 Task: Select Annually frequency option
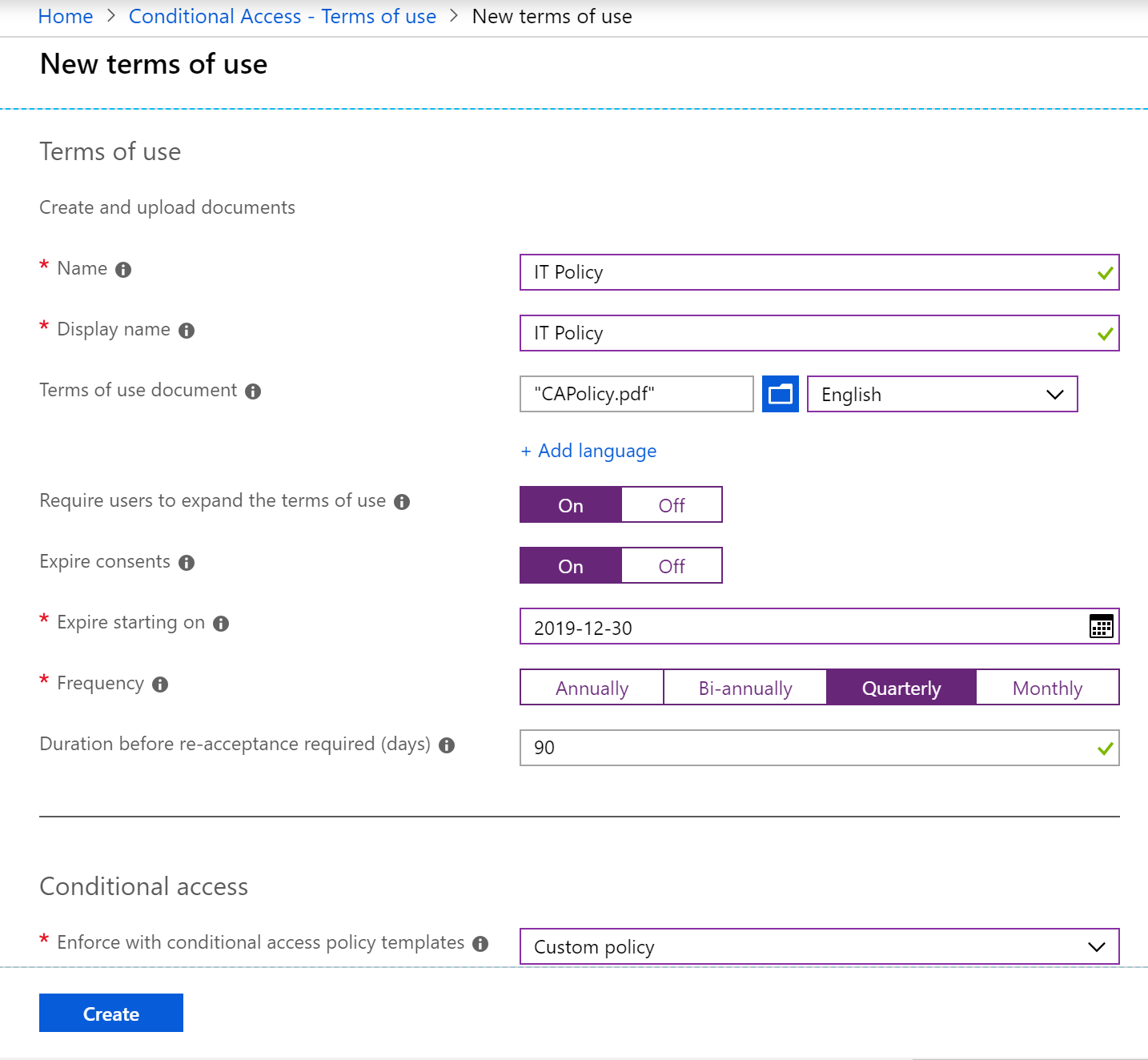592,688
